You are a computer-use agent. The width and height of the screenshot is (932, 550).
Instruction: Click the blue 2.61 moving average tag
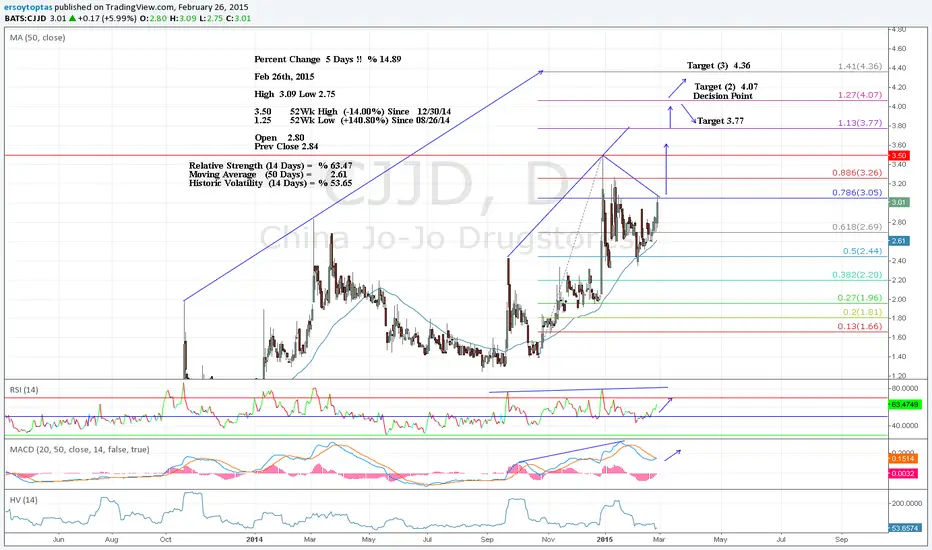click(898, 241)
